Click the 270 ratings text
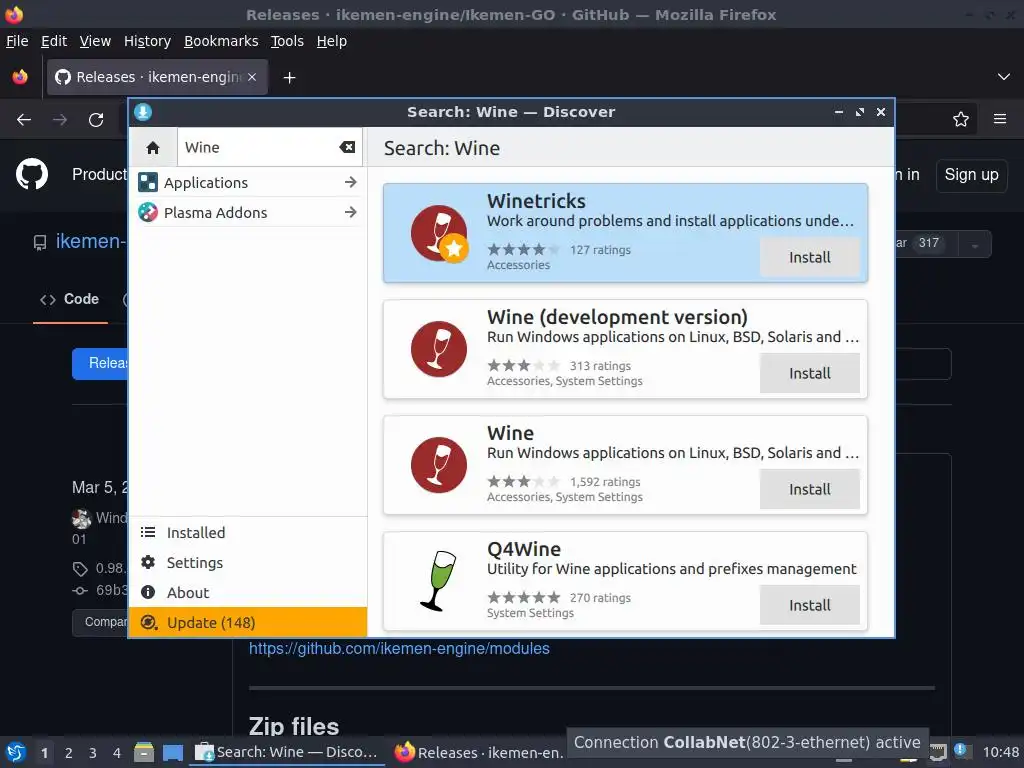 (x=600, y=598)
